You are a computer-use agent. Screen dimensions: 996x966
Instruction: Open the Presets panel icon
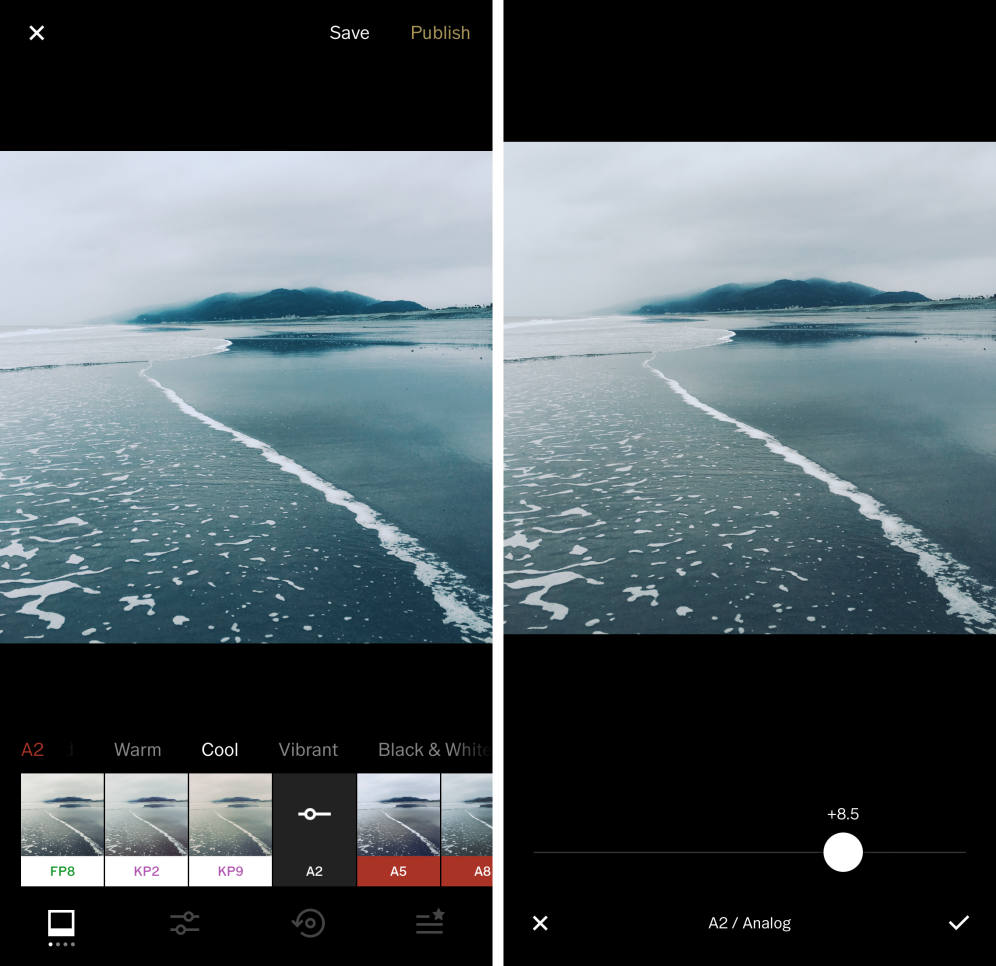[60, 923]
